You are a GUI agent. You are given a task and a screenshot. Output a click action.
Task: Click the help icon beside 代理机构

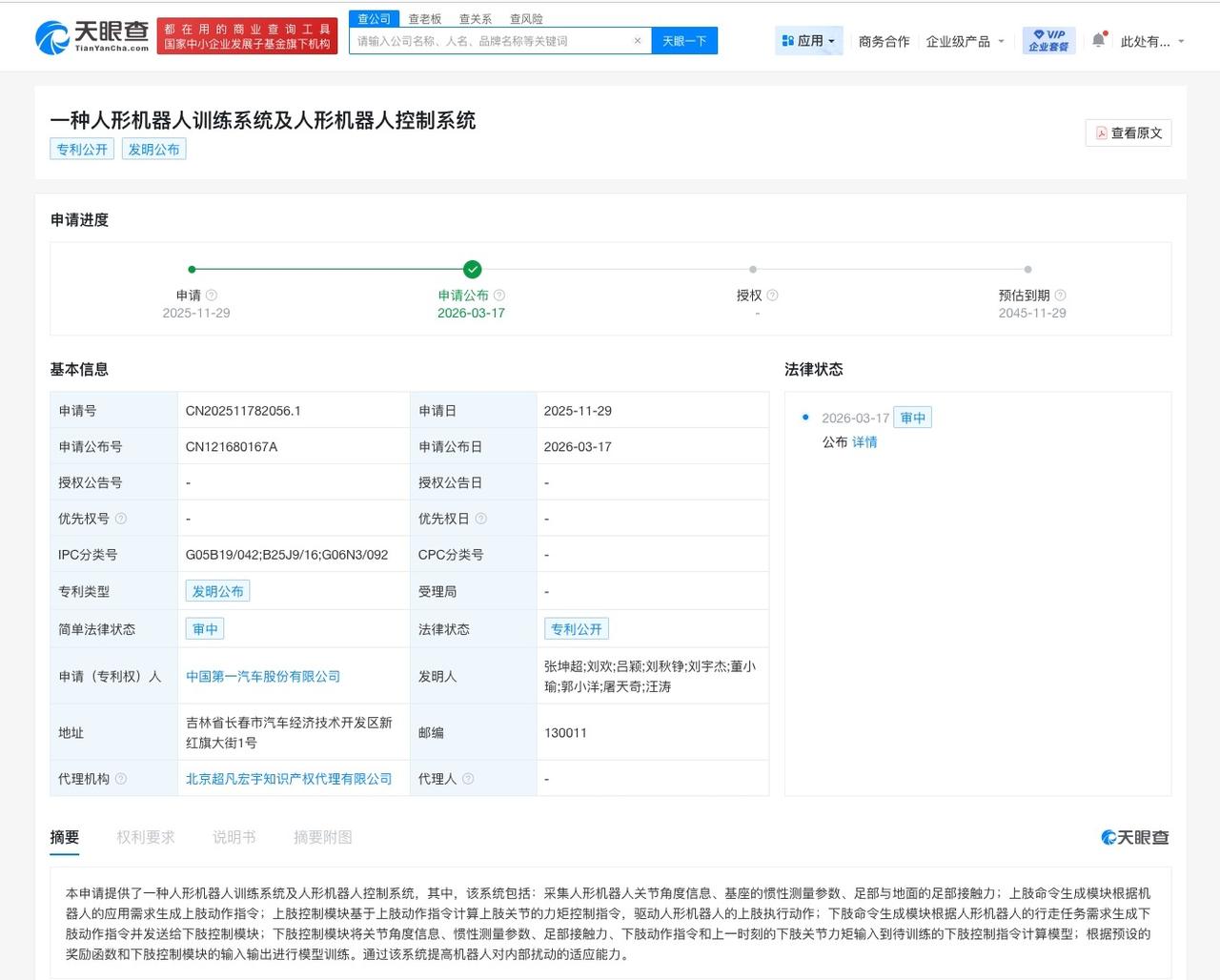(121, 778)
